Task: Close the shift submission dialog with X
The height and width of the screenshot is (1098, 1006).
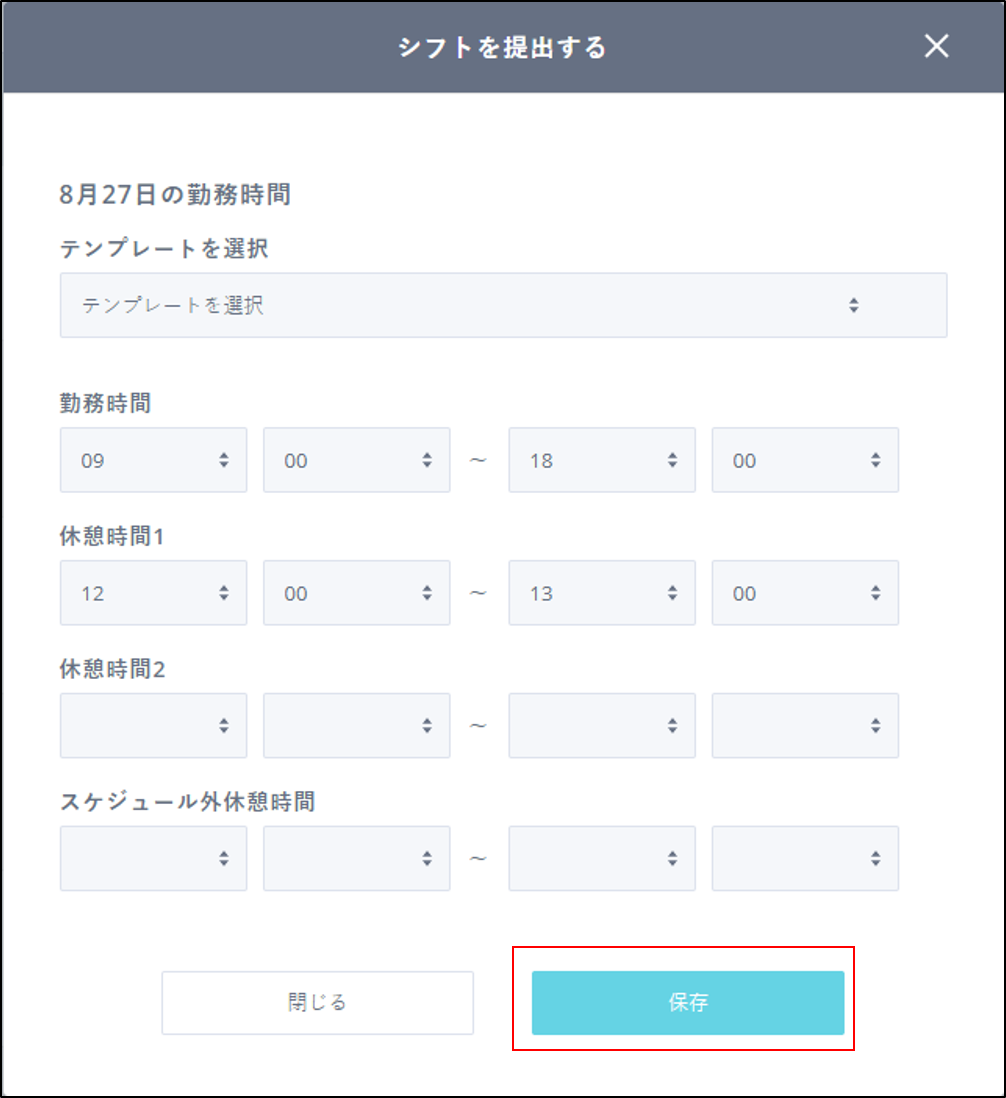Action: (x=936, y=46)
